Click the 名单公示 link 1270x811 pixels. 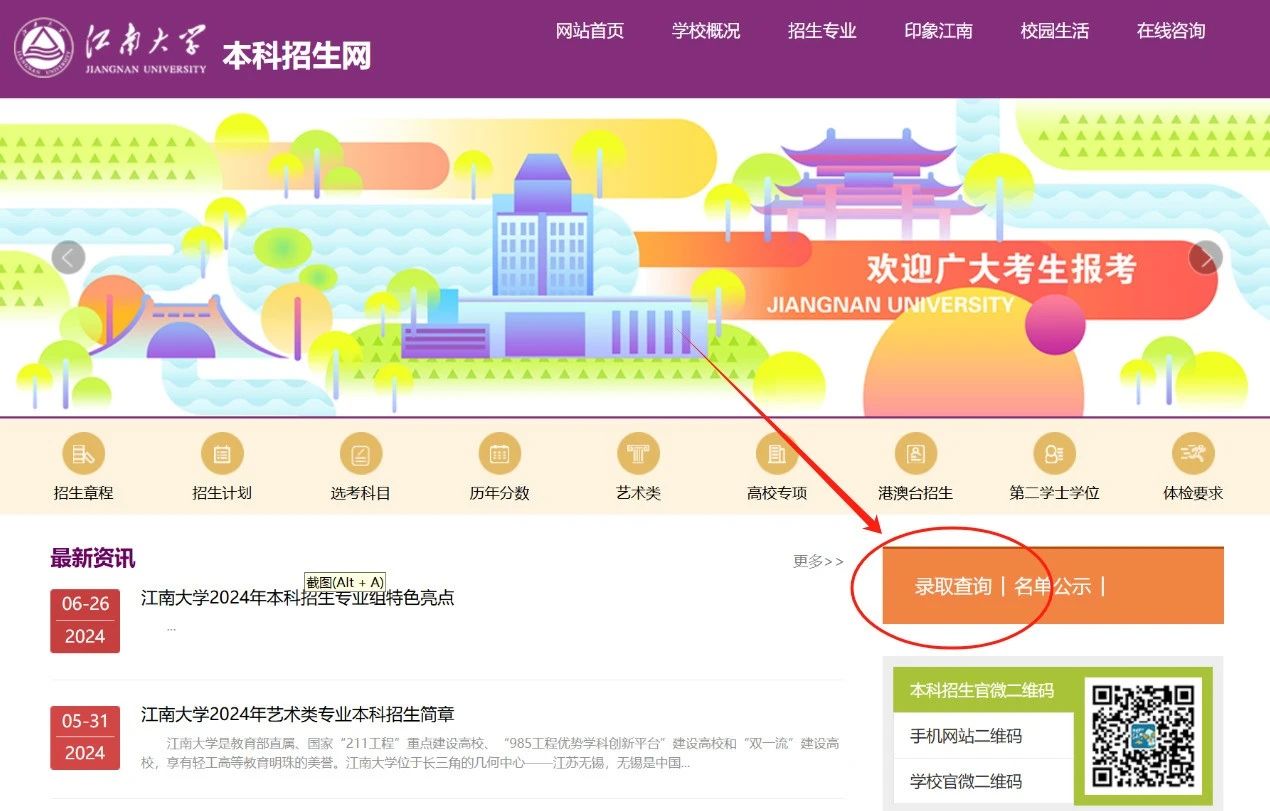(x=1052, y=587)
